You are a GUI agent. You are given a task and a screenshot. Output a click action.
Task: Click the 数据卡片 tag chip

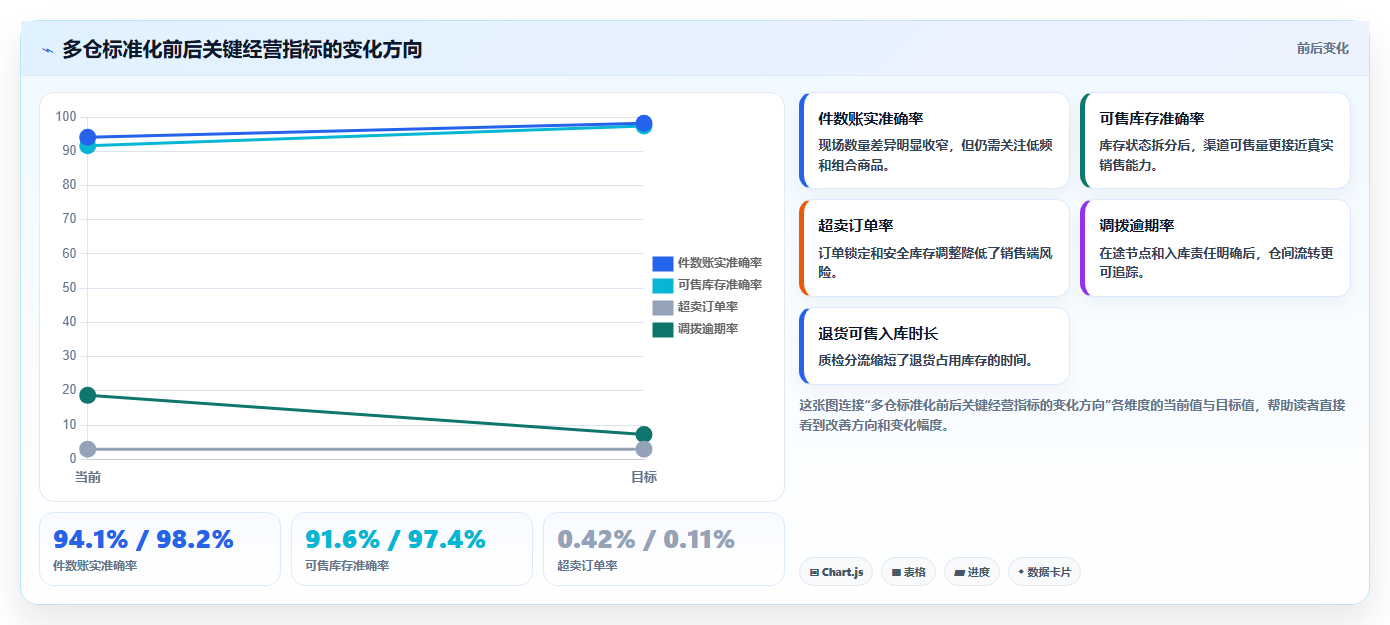tap(1044, 572)
